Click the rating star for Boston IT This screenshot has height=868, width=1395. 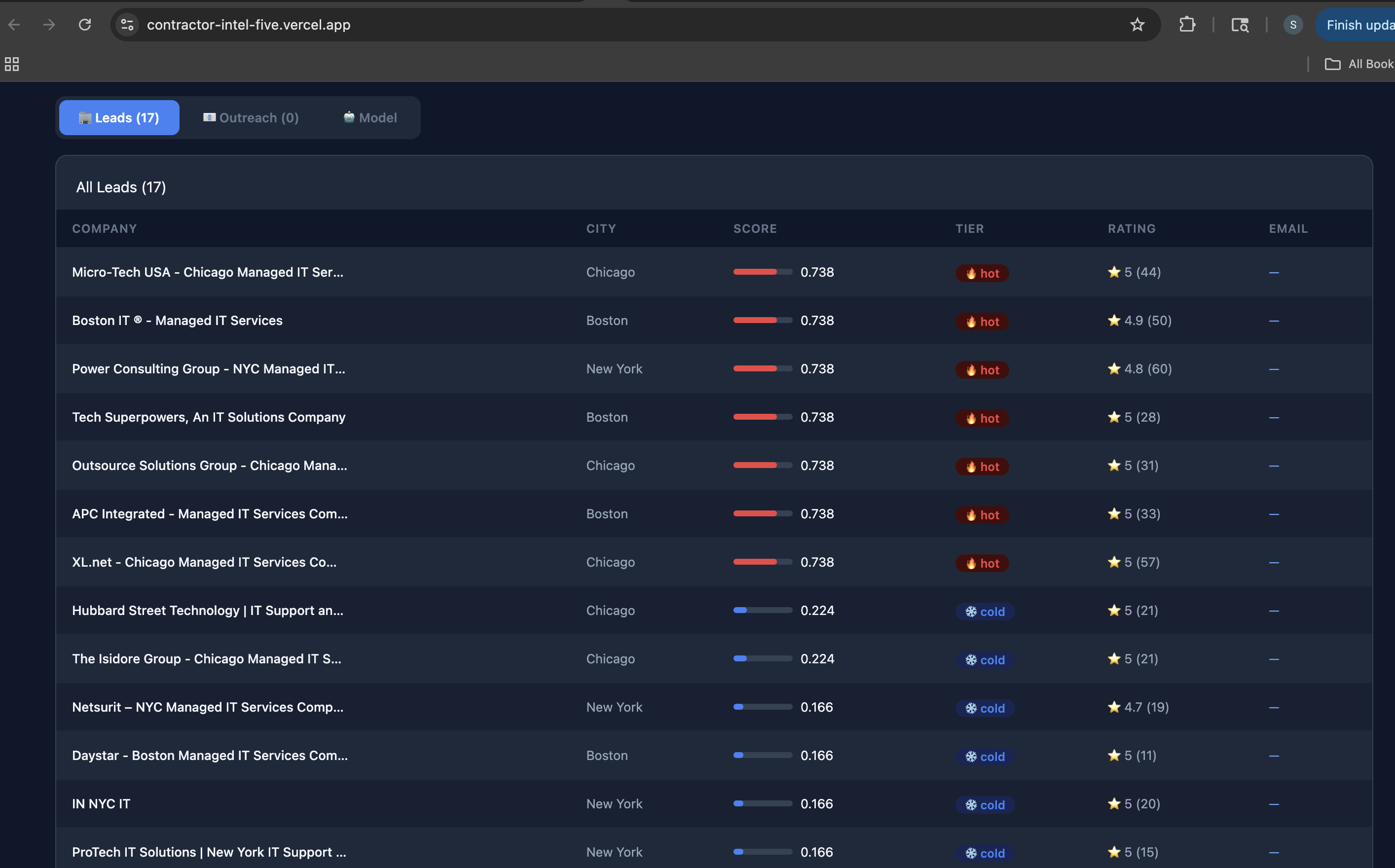click(x=1114, y=320)
